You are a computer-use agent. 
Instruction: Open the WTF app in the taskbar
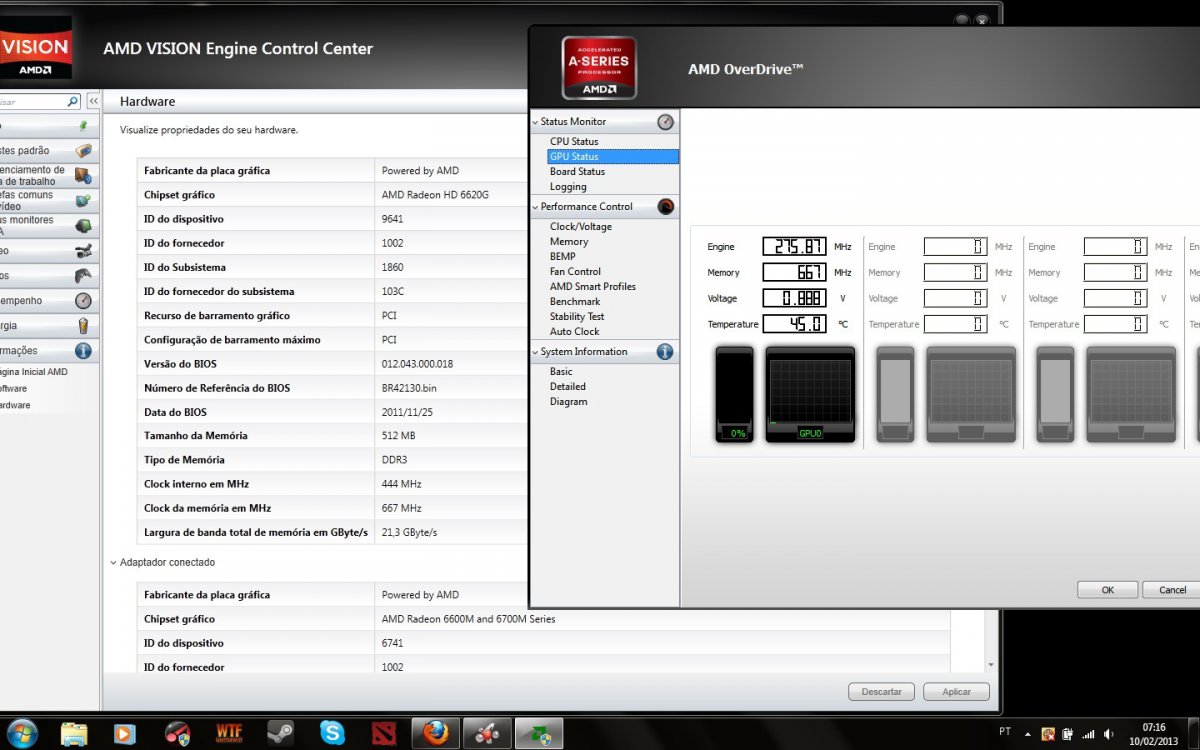coord(229,733)
